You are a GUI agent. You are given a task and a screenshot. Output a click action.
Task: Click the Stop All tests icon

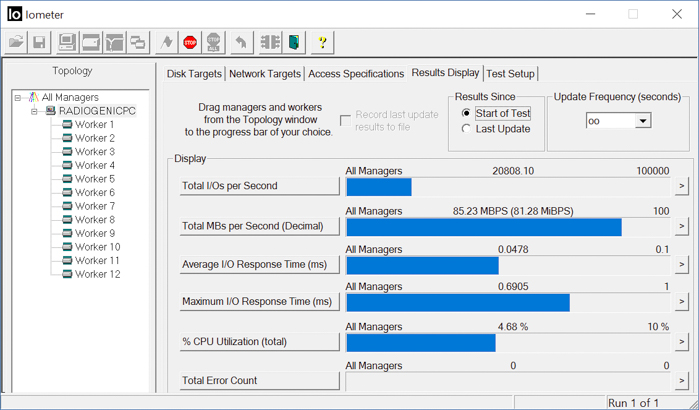click(213, 43)
